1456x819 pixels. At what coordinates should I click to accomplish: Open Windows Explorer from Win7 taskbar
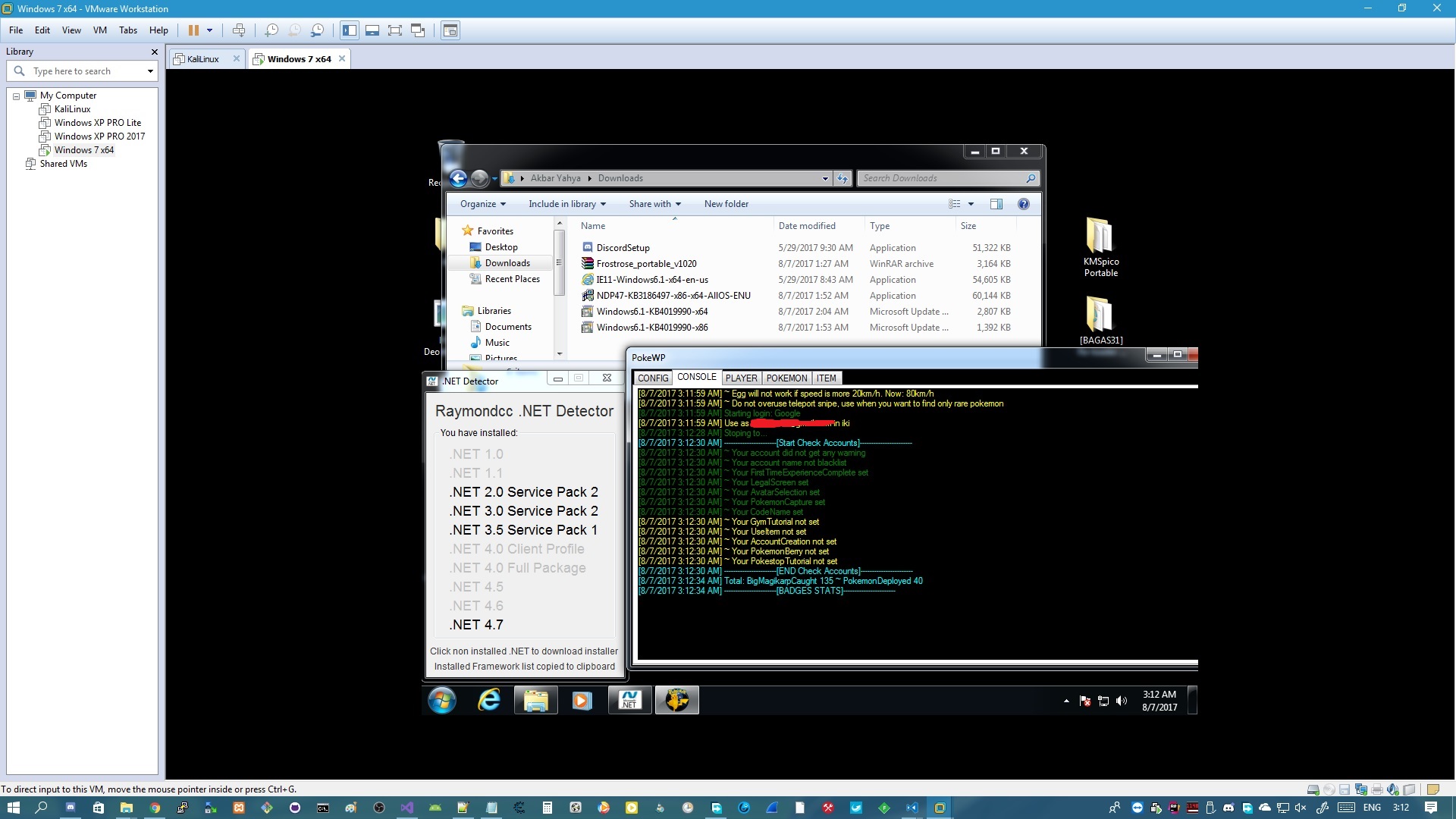[535, 700]
